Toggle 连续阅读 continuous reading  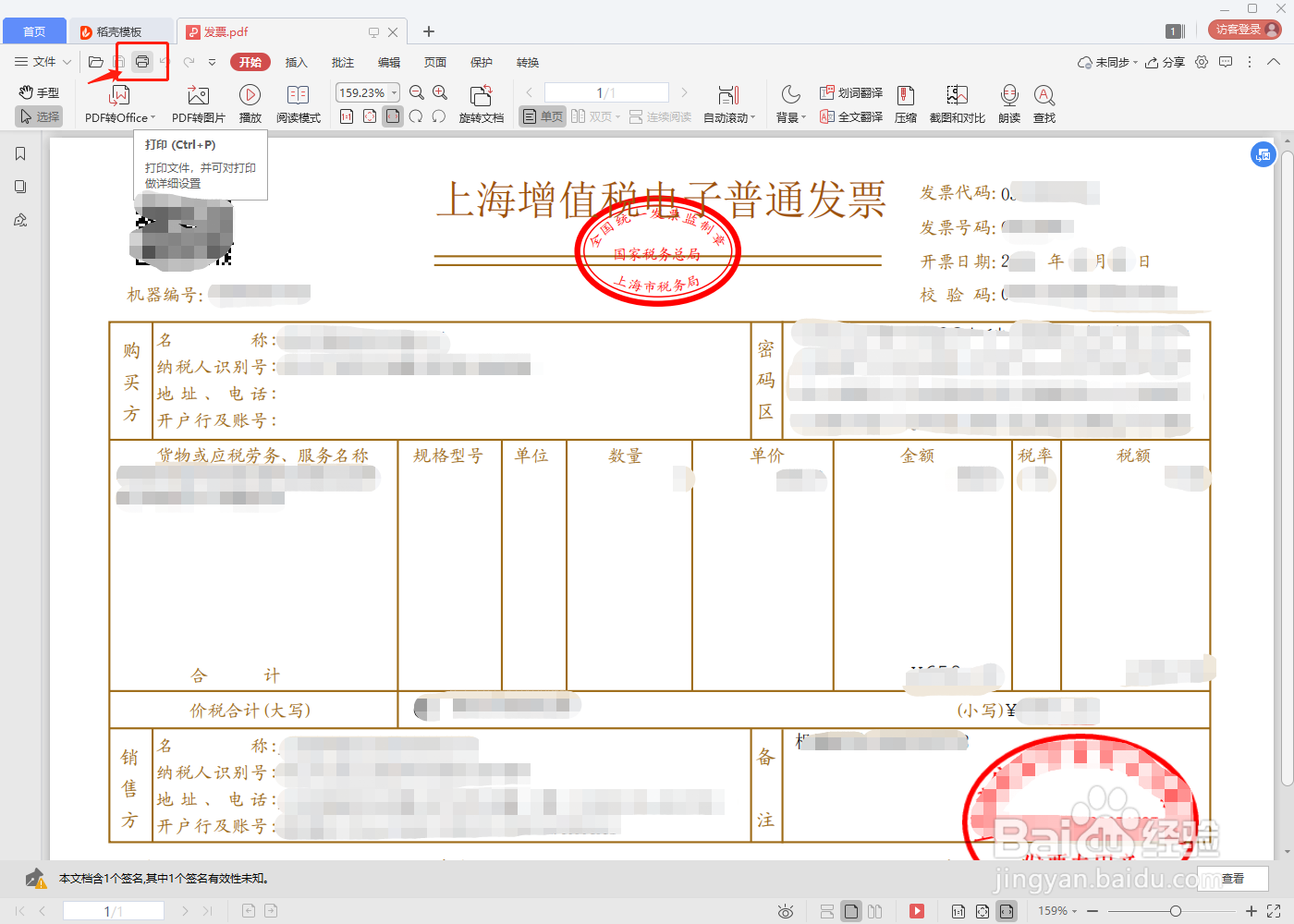[x=660, y=116]
